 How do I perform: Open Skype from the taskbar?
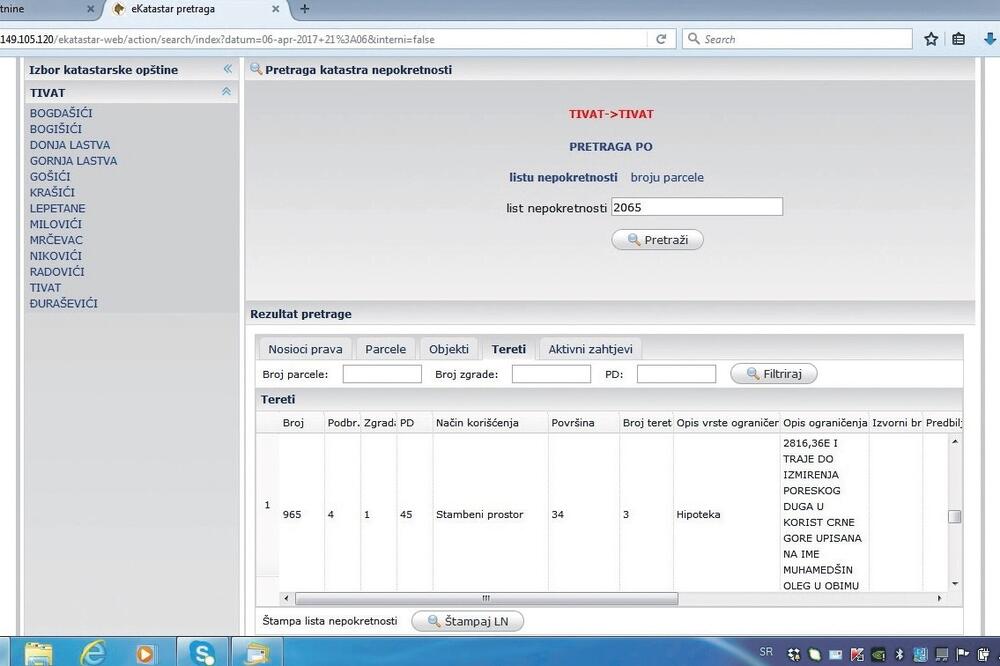(205, 653)
